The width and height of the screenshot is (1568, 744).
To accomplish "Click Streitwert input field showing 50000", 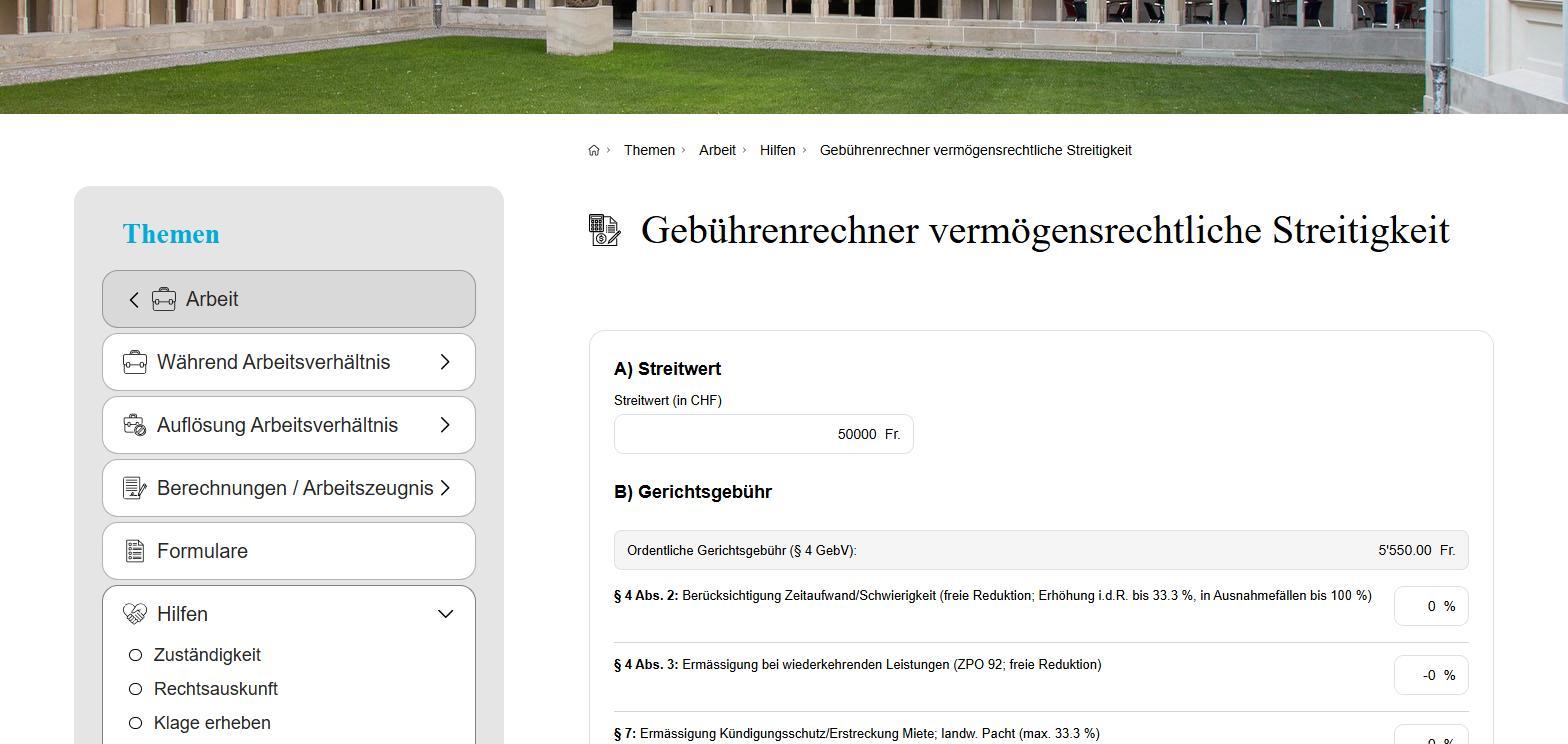I will pos(763,434).
